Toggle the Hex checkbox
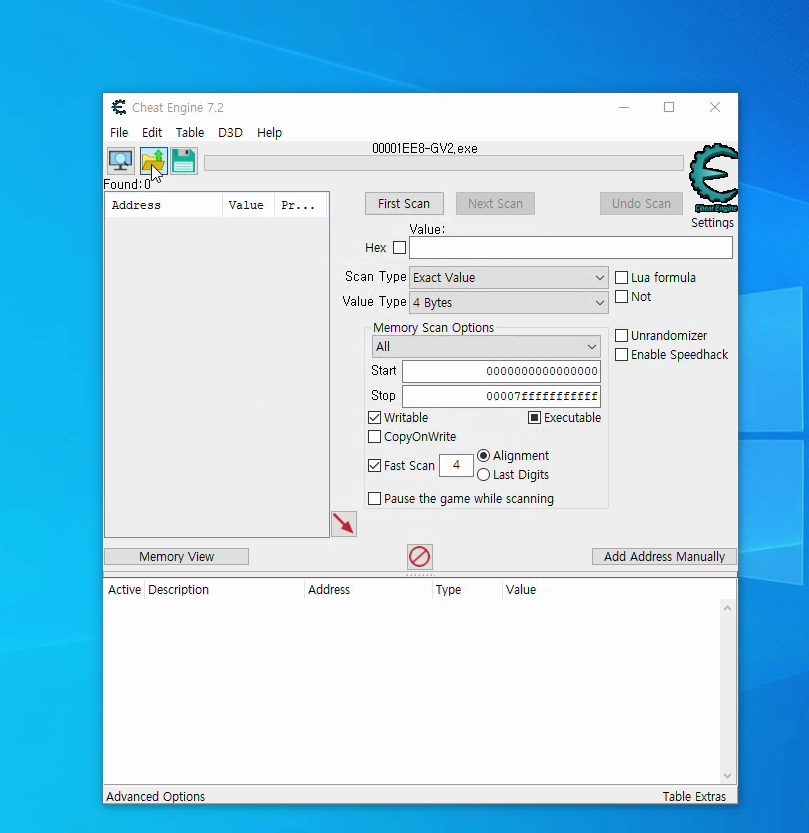The width and height of the screenshot is (809, 833). pos(399,248)
